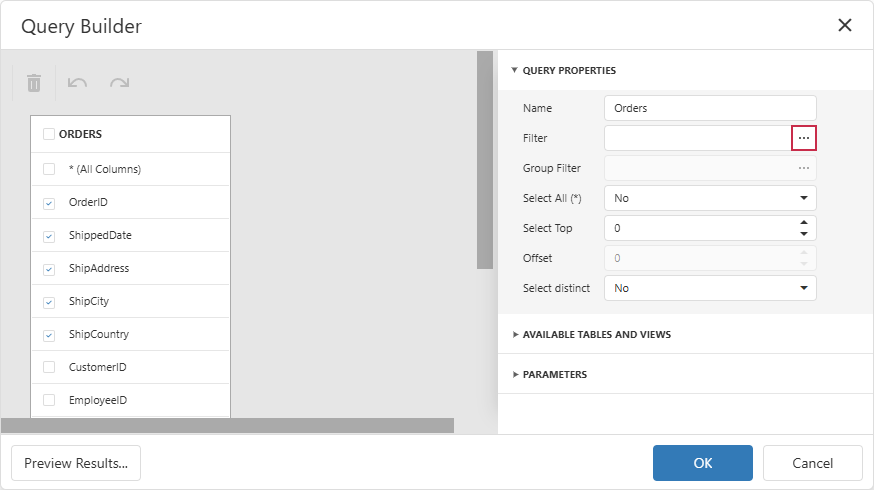Image resolution: width=874 pixels, height=490 pixels.
Task: Check the EmployeeID column checkbox
Action: [49, 400]
